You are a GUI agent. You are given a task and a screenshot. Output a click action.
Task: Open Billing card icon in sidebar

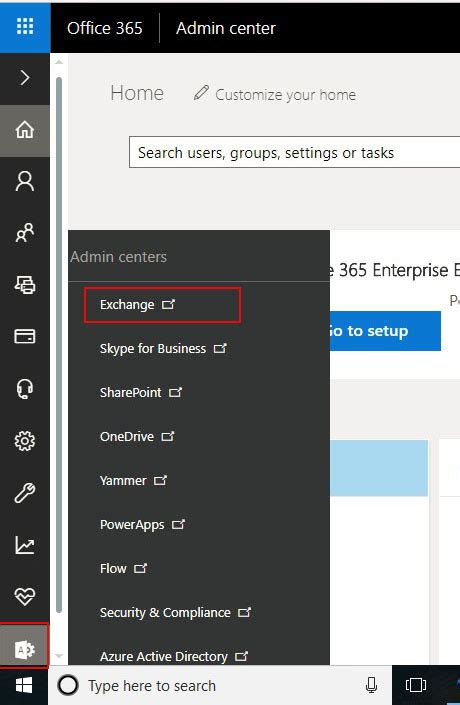click(x=25, y=336)
